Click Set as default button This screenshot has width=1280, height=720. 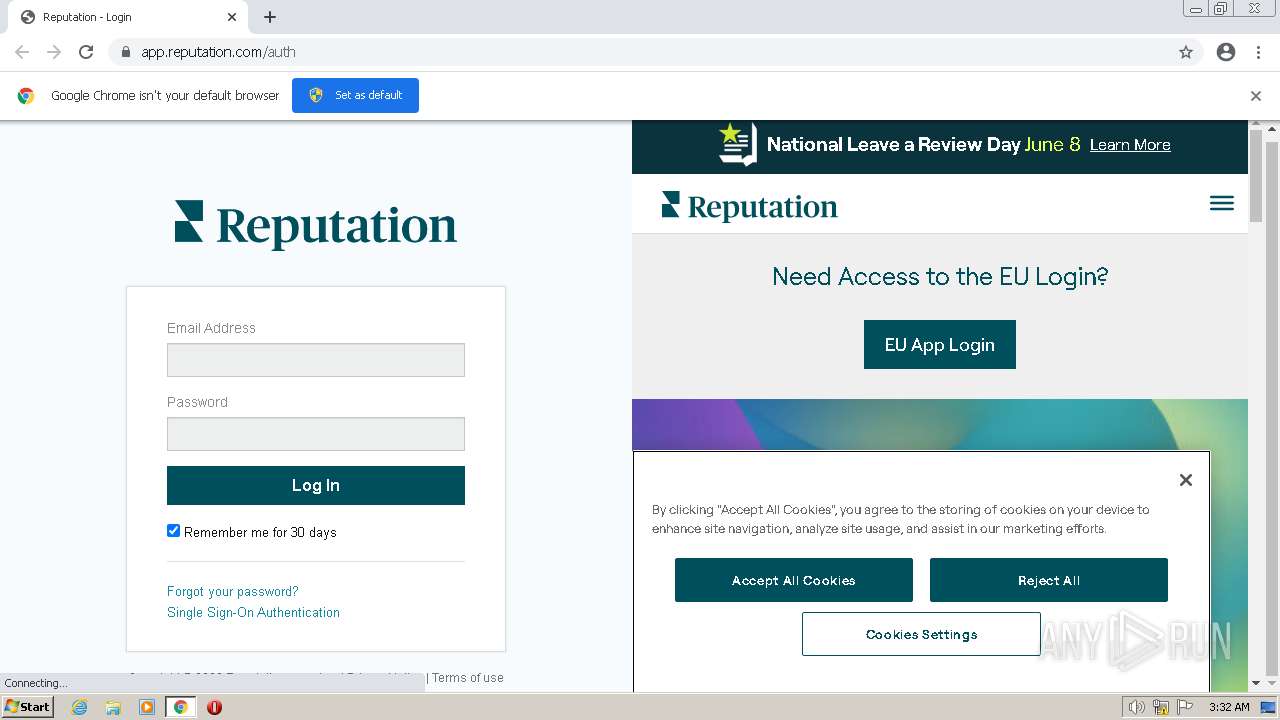click(355, 95)
